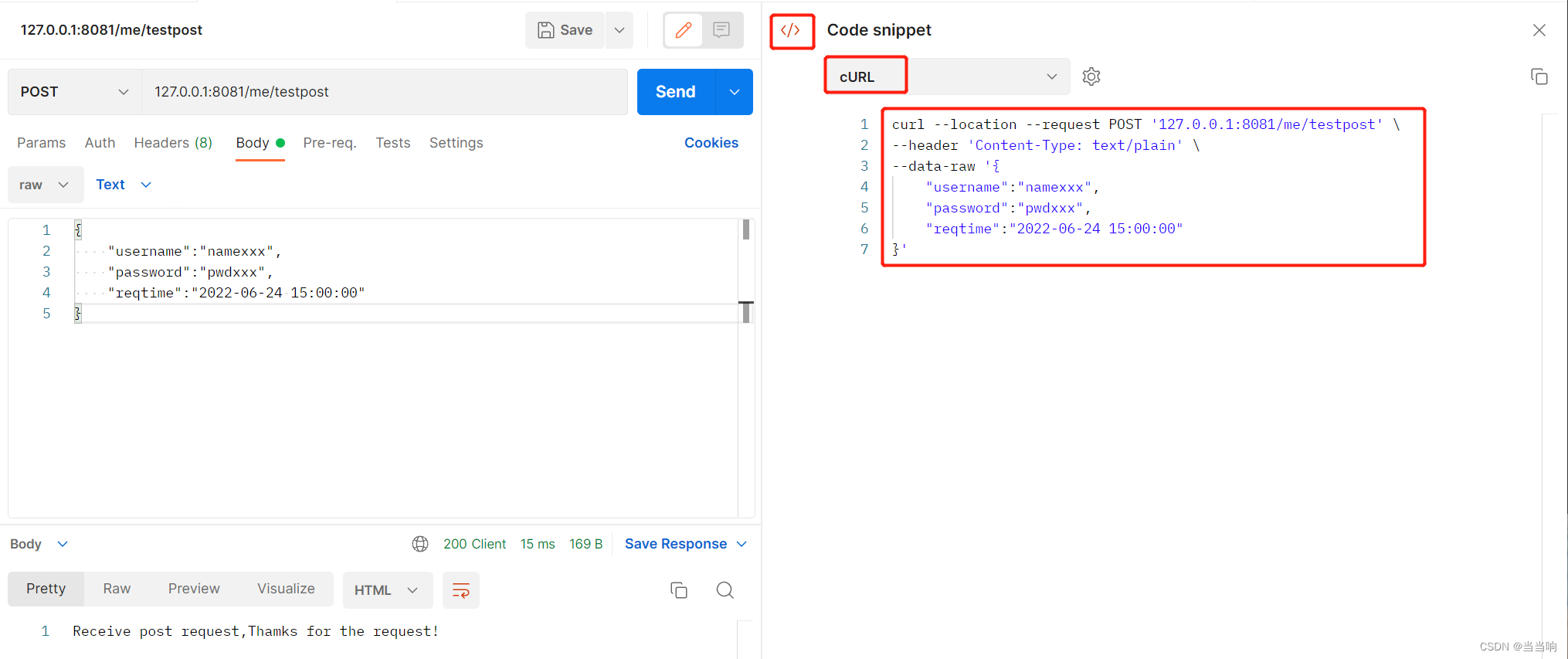1568x659 pixels.
Task: Open the code snippet panel icon
Action: pyautogui.click(x=790, y=30)
